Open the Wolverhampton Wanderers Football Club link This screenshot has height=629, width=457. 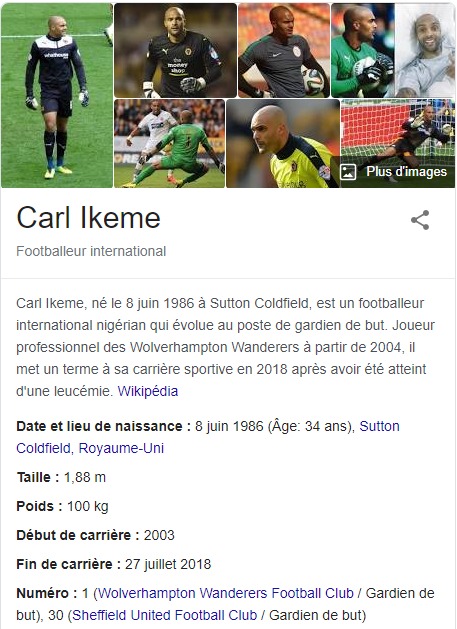coord(226,593)
